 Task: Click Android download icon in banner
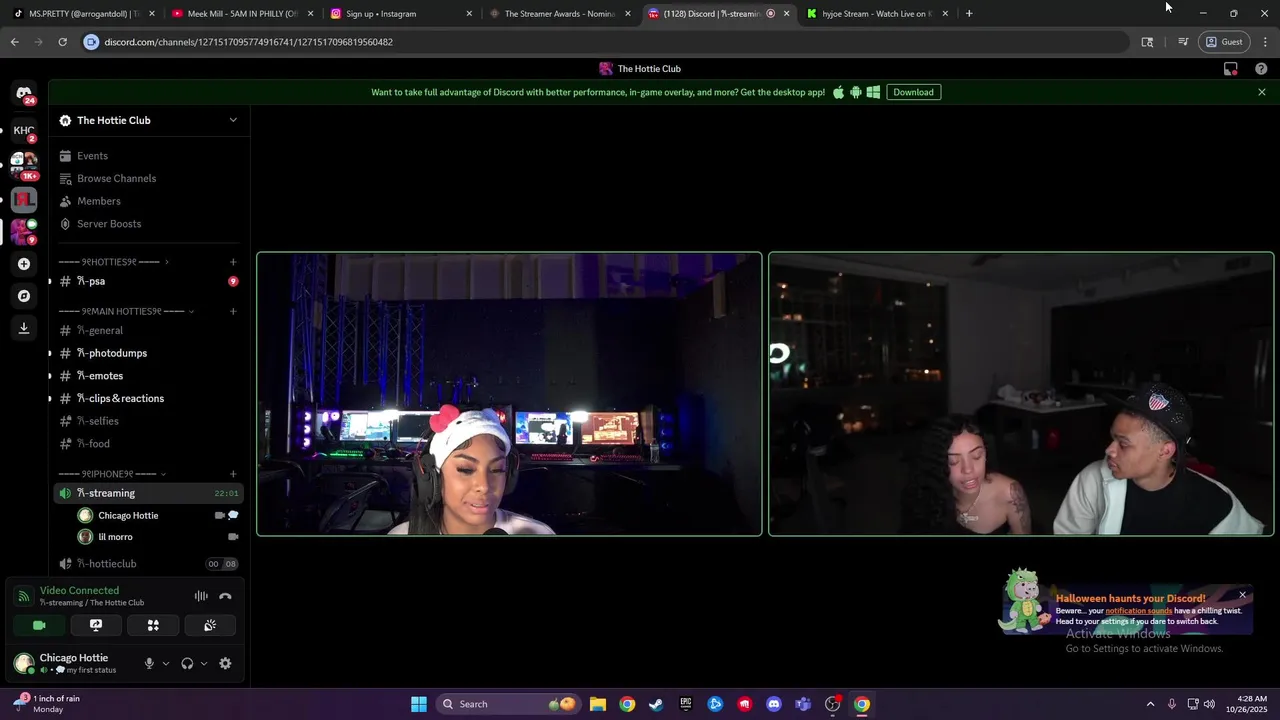(855, 92)
